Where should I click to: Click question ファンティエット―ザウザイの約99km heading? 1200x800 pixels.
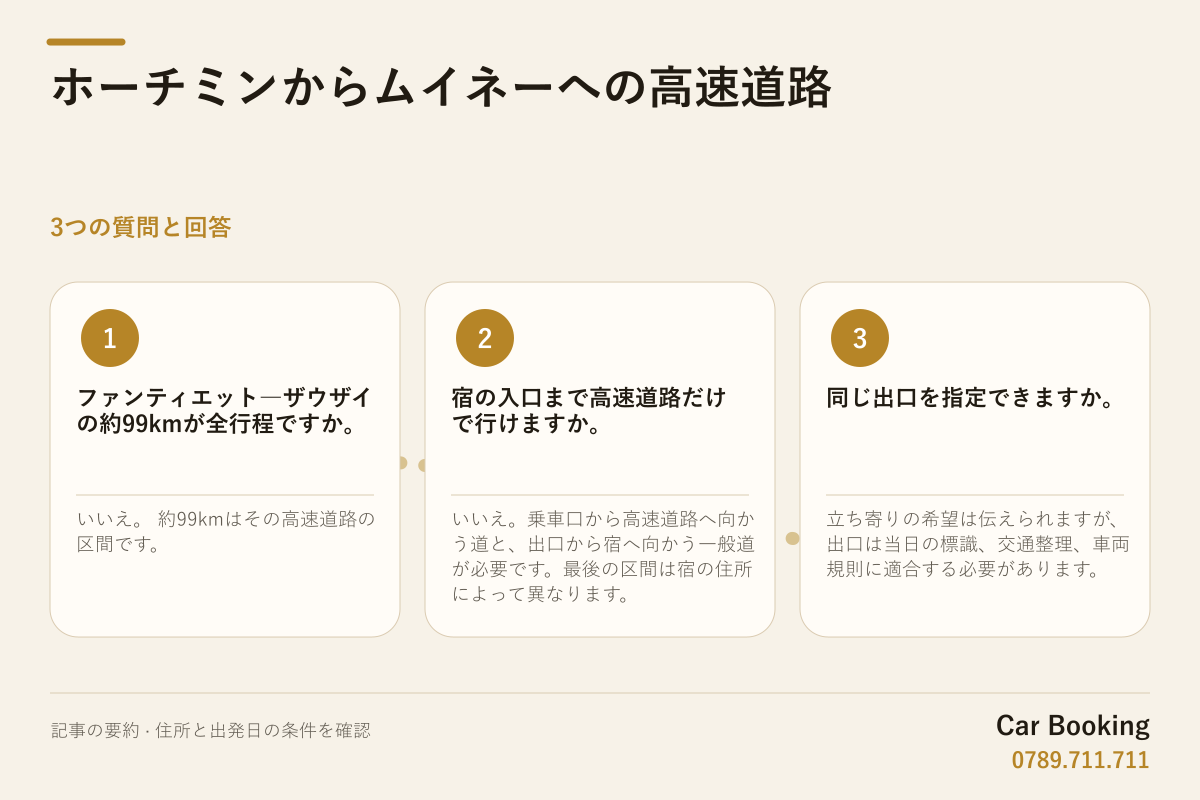(x=225, y=411)
